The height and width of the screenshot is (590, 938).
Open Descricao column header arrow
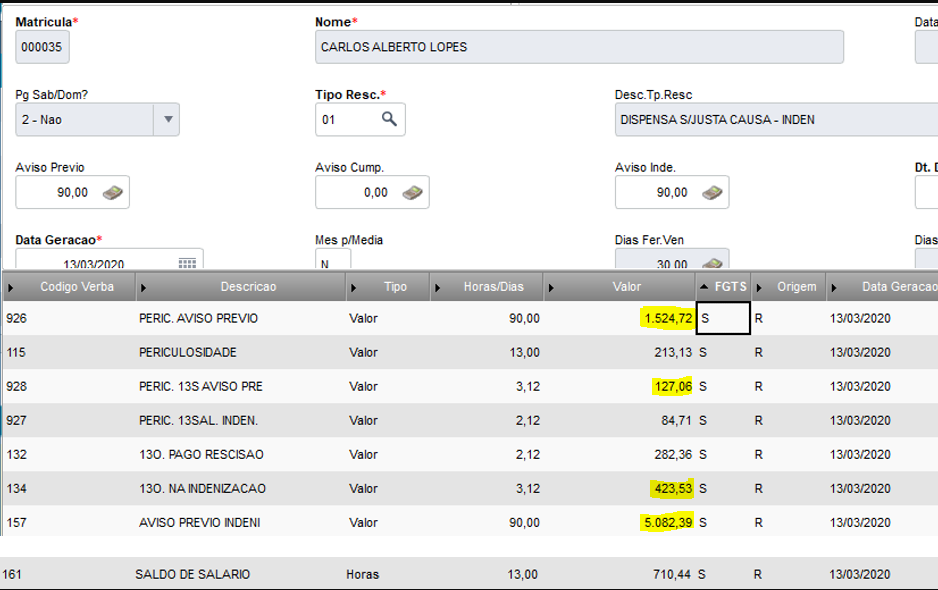coord(144,288)
